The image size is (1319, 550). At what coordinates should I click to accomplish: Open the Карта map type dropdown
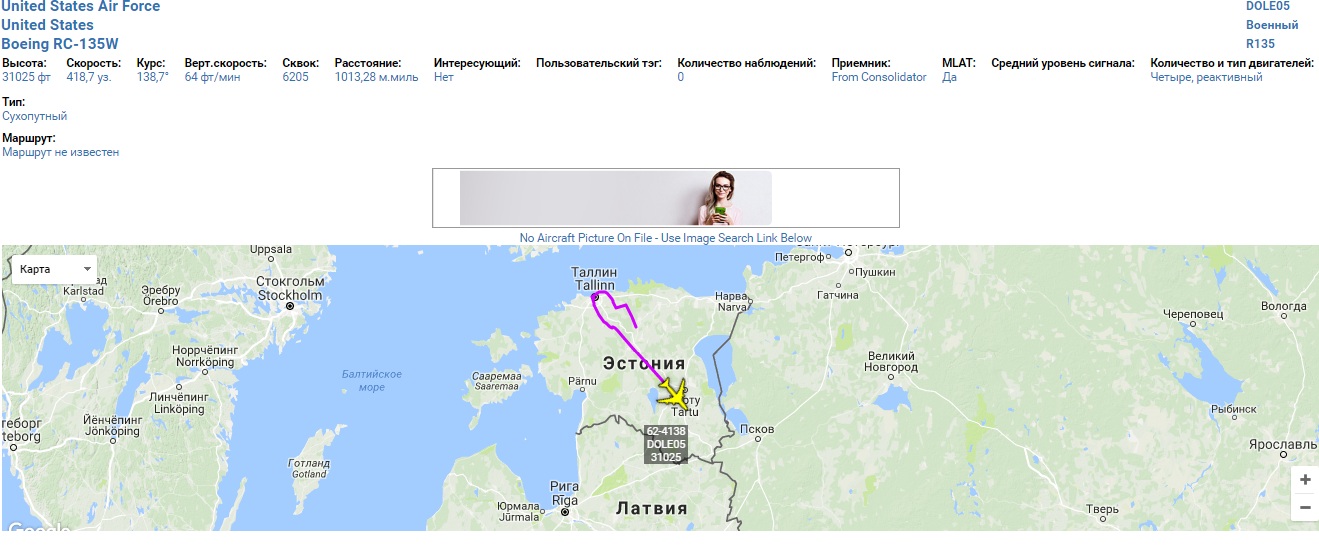point(55,269)
